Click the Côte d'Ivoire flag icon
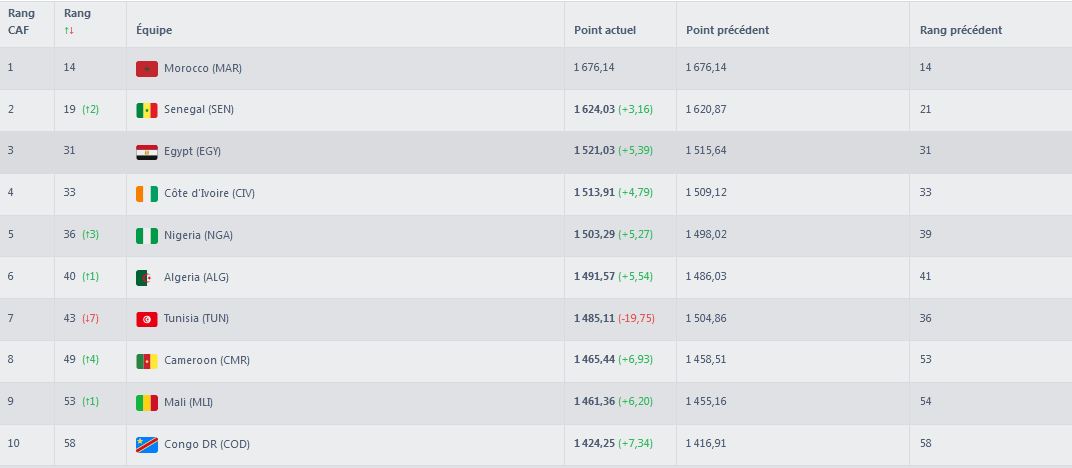 coord(147,194)
